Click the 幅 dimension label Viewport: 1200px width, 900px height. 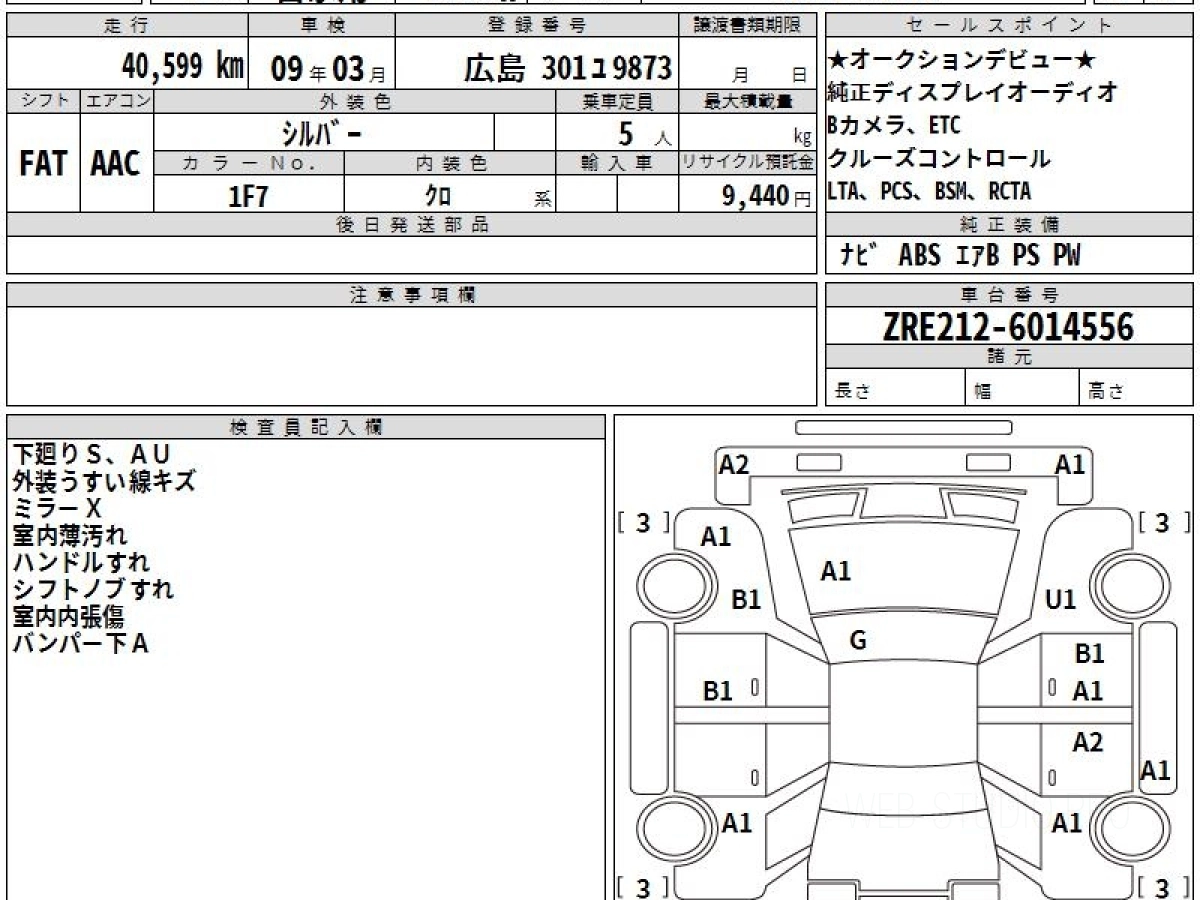[x=983, y=391]
